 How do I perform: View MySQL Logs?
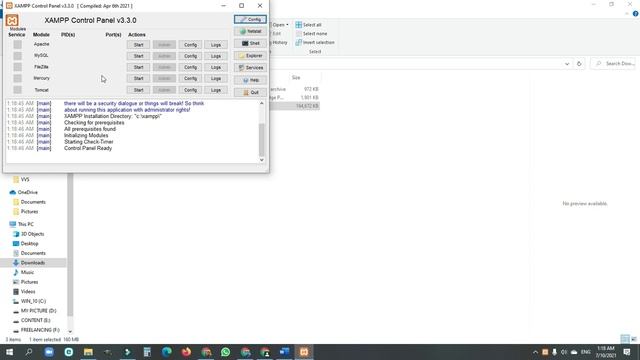click(x=216, y=56)
